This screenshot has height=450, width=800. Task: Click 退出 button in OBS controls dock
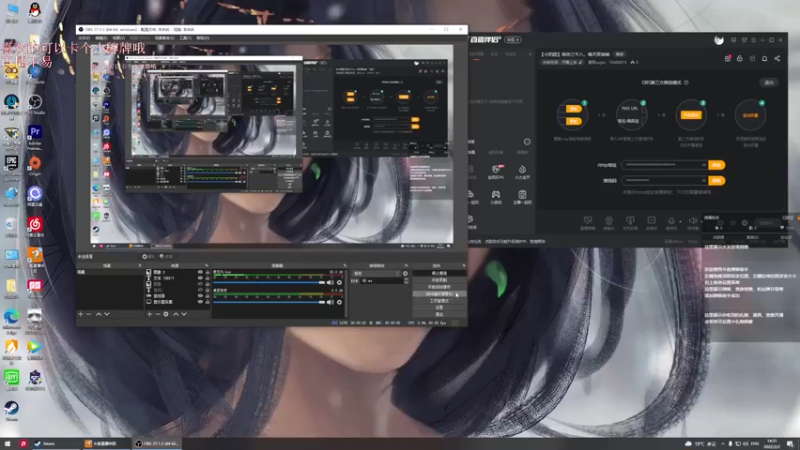click(439, 314)
